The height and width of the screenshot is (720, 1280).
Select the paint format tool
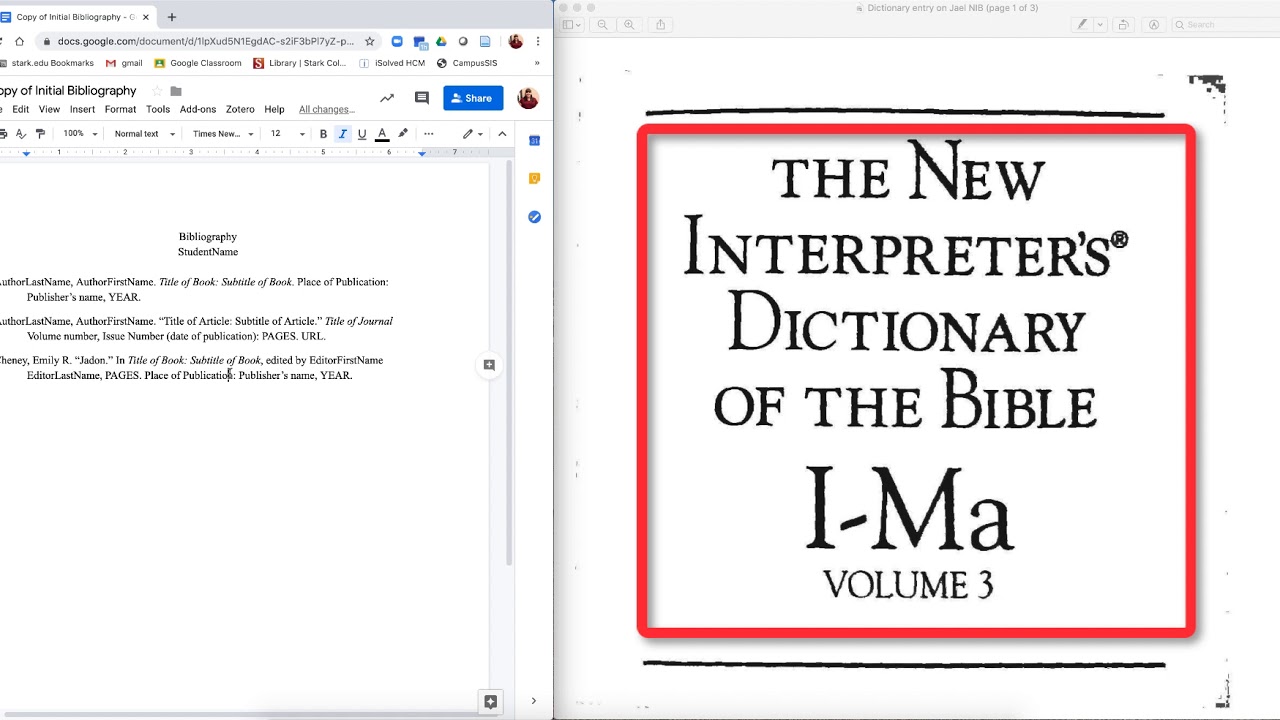click(40, 134)
